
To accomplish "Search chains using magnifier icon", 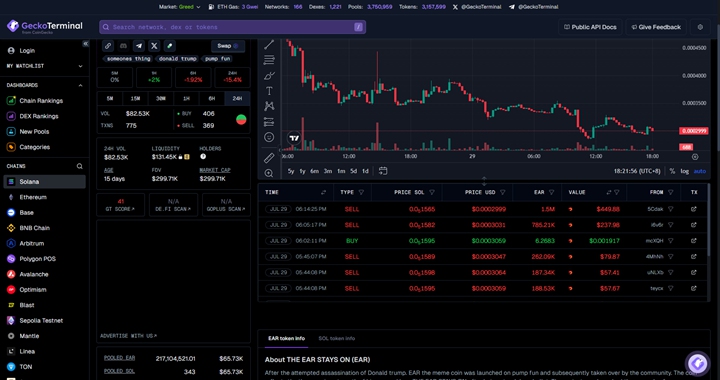I will click(79, 166).
